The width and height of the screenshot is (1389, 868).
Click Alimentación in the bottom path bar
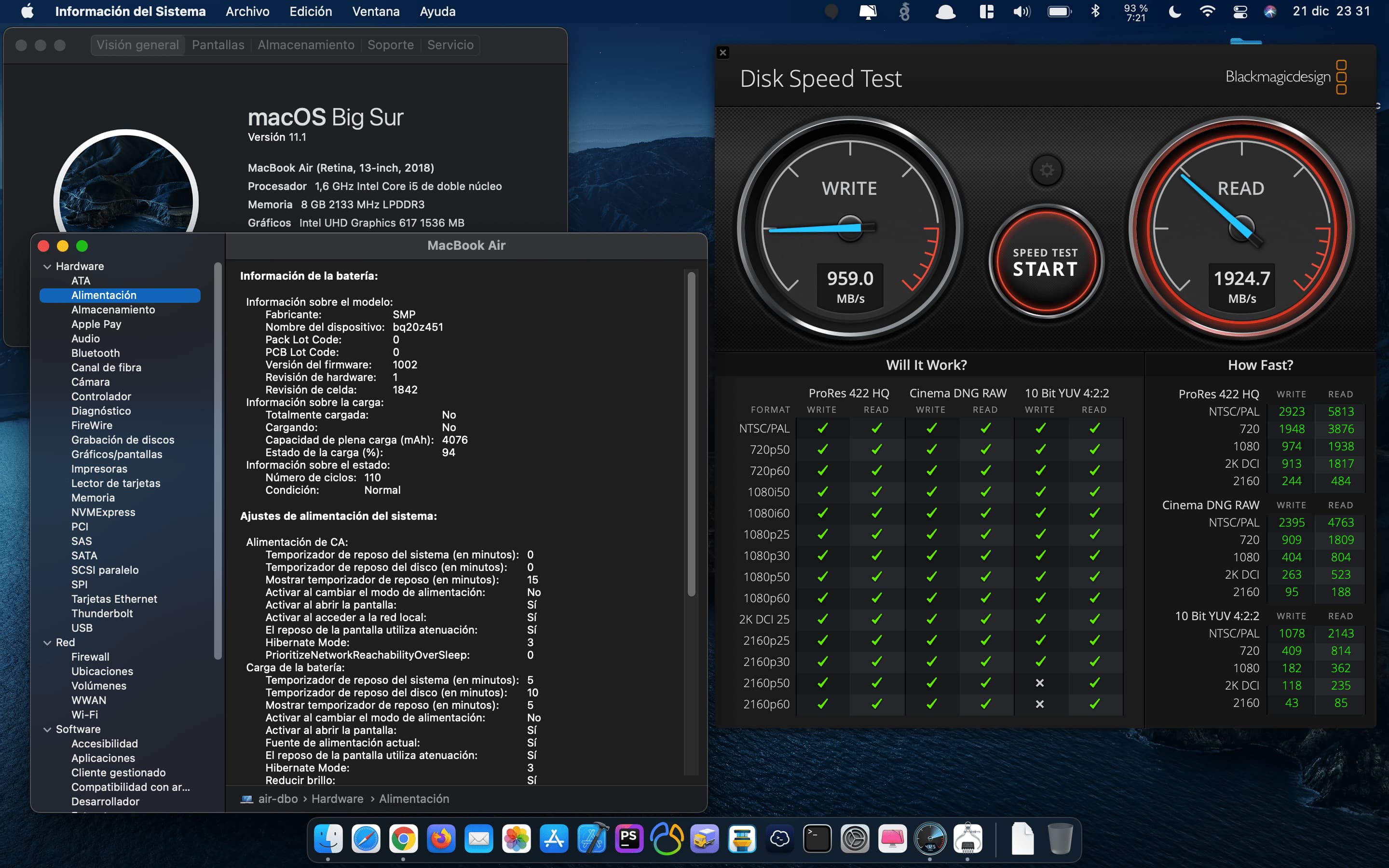tap(414, 799)
